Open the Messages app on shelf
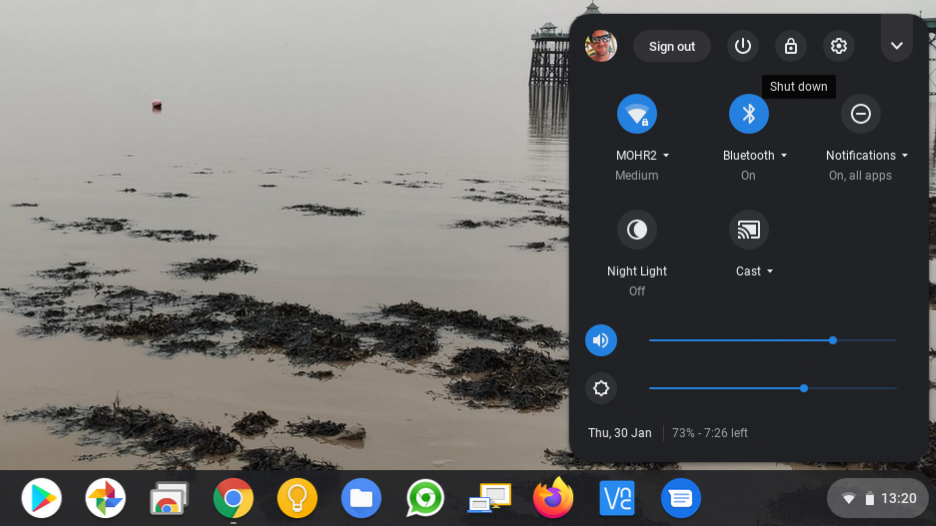936x526 pixels. point(681,498)
